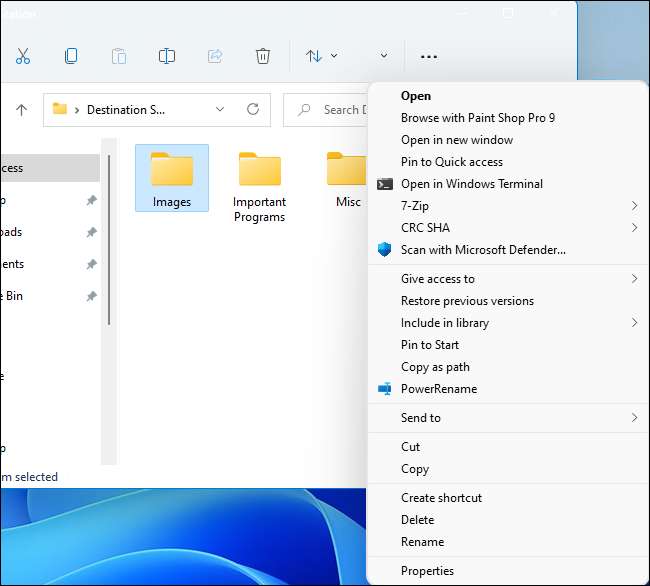Click the Rename icon in toolbar
The width and height of the screenshot is (650, 586).
pos(167,56)
